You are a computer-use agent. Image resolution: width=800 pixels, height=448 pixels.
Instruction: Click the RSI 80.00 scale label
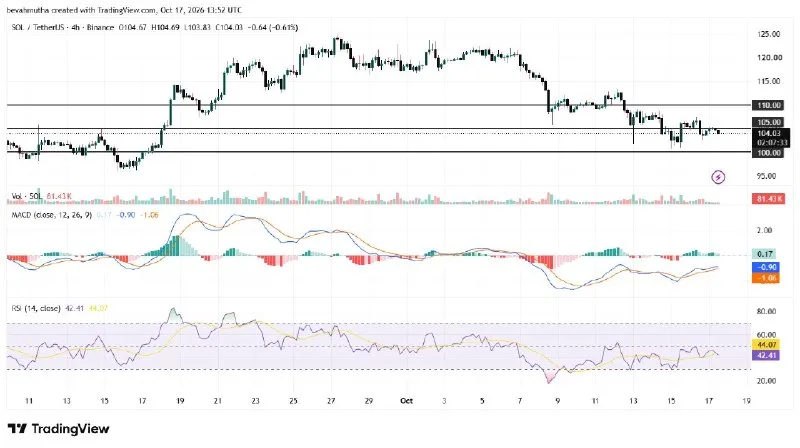(x=766, y=311)
